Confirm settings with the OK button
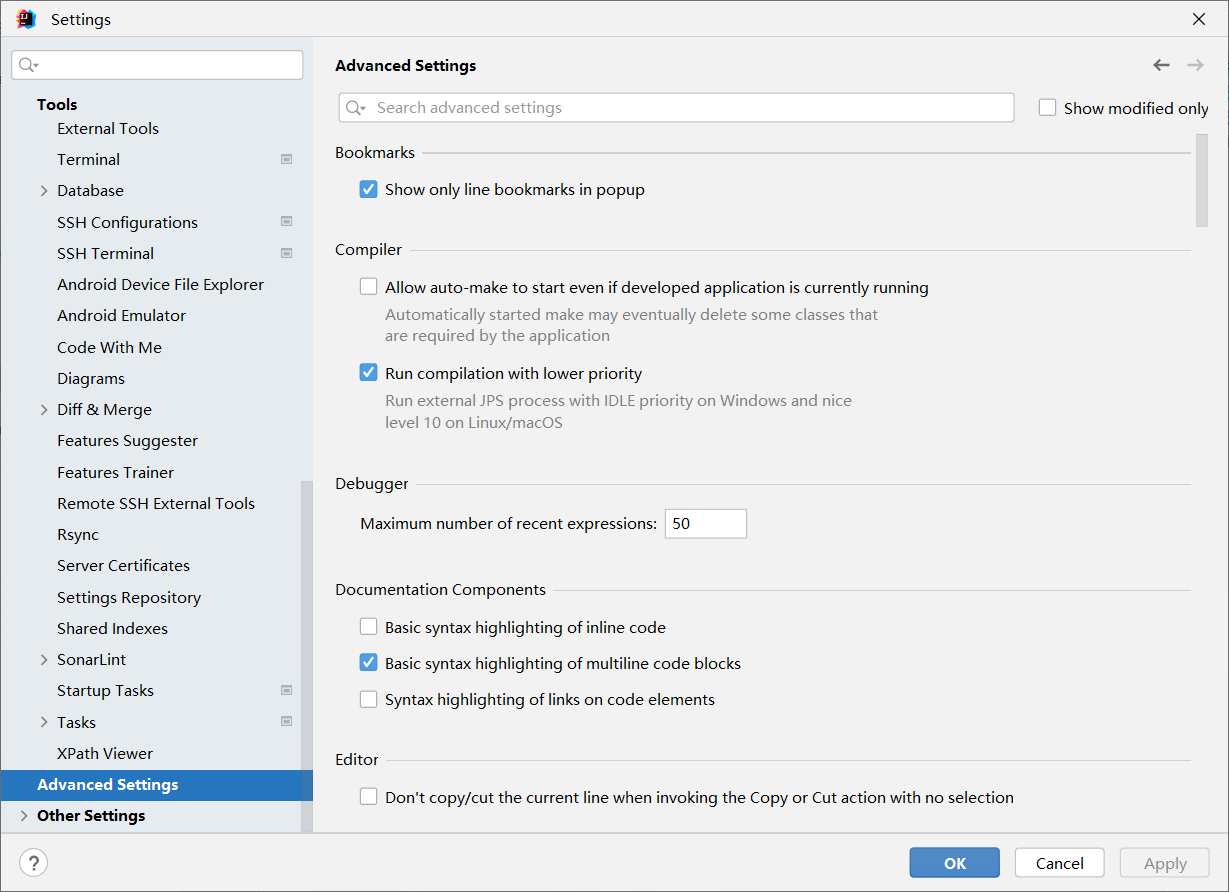The image size is (1229, 892). (x=955, y=863)
